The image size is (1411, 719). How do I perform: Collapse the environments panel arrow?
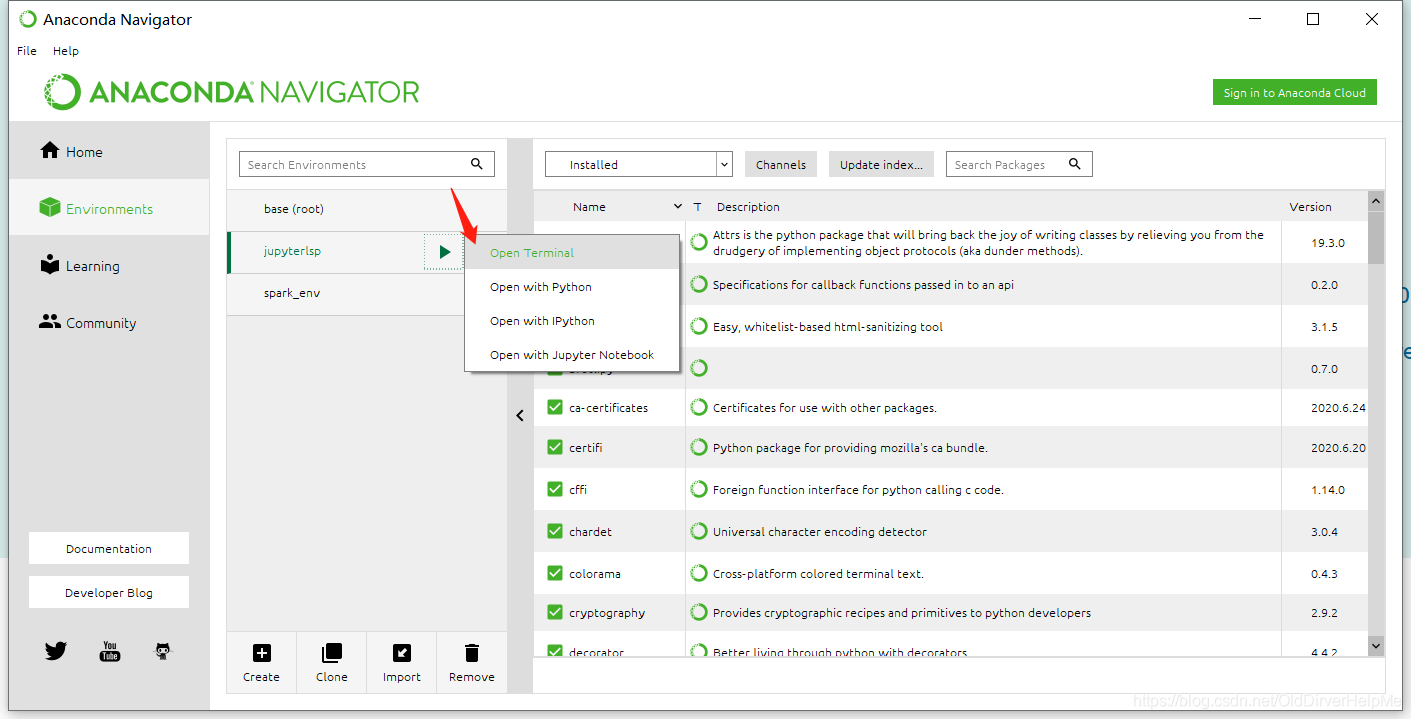[x=520, y=415]
